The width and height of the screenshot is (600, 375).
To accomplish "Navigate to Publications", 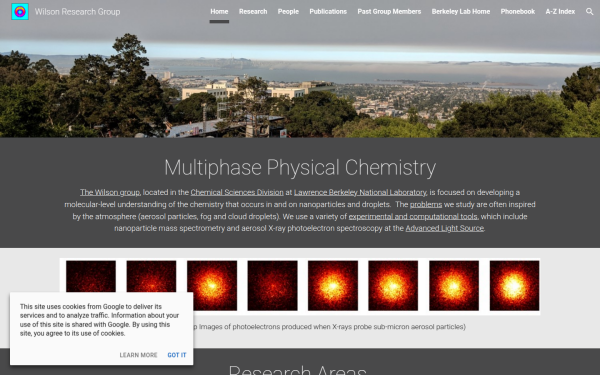I will coord(328,11).
